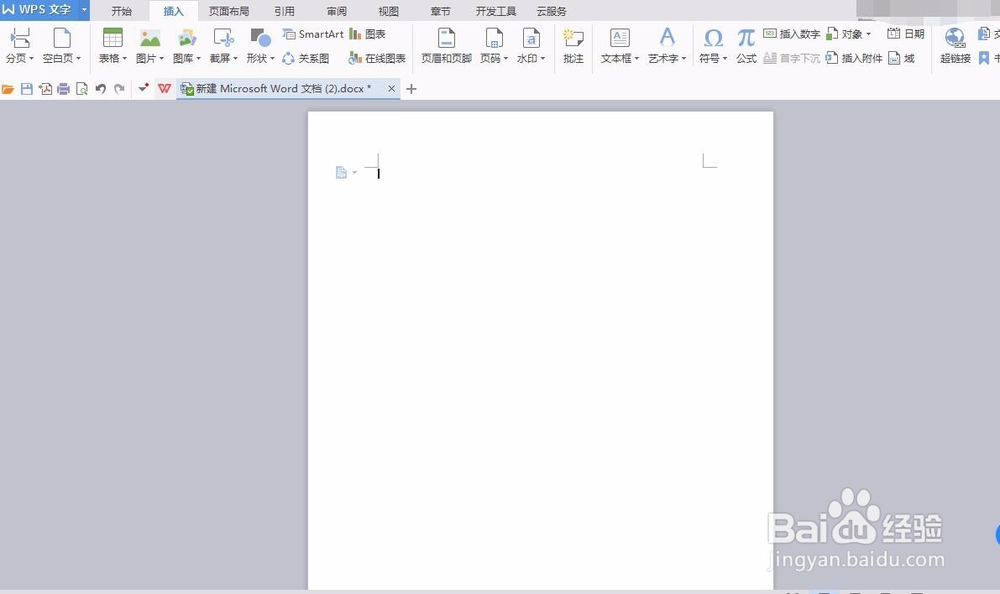Viewport: 1000px width, 594px height.
Task: Open the 云服务 cloud services tab
Action: pyautogui.click(x=552, y=11)
